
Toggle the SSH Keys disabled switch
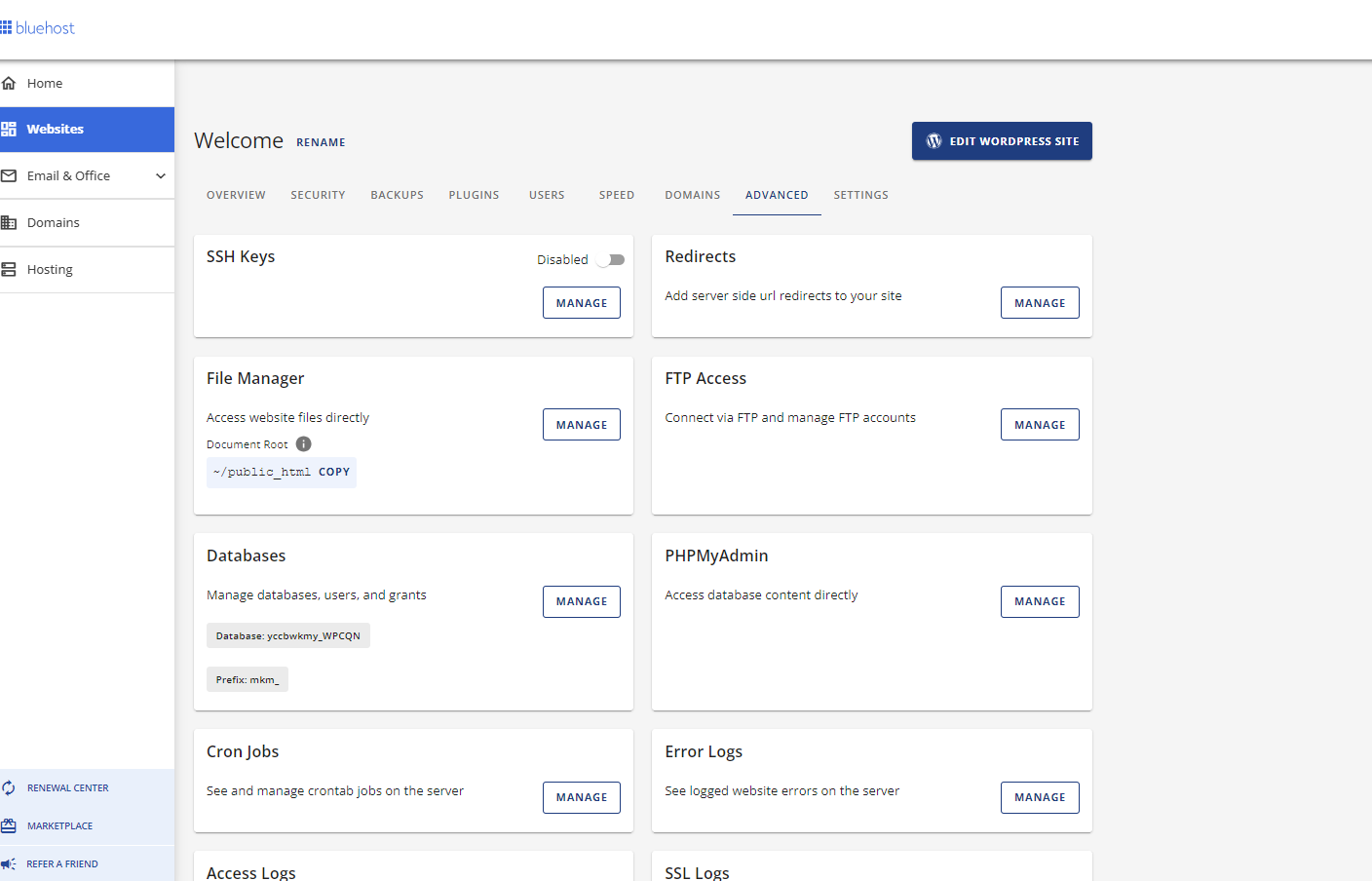tap(611, 259)
